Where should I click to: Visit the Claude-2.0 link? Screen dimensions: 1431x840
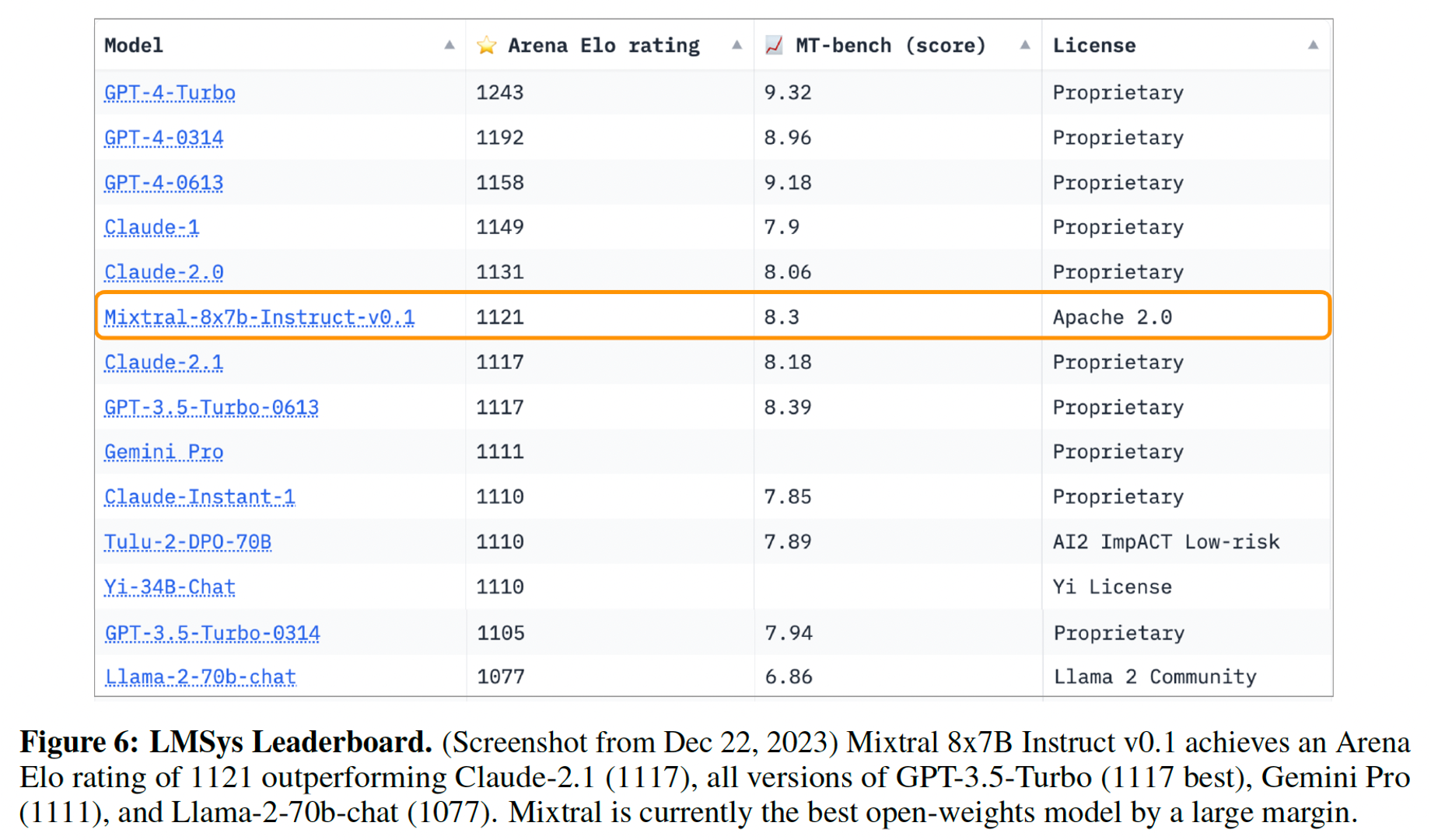[x=163, y=272]
